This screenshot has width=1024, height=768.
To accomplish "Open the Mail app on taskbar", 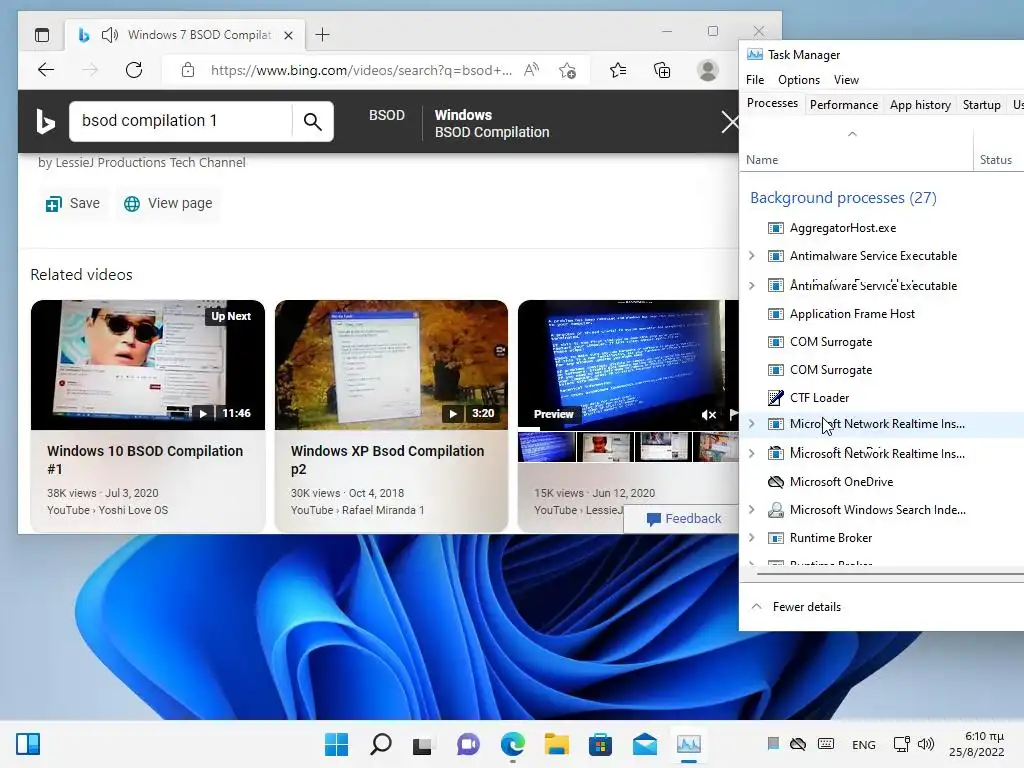I will [x=645, y=744].
